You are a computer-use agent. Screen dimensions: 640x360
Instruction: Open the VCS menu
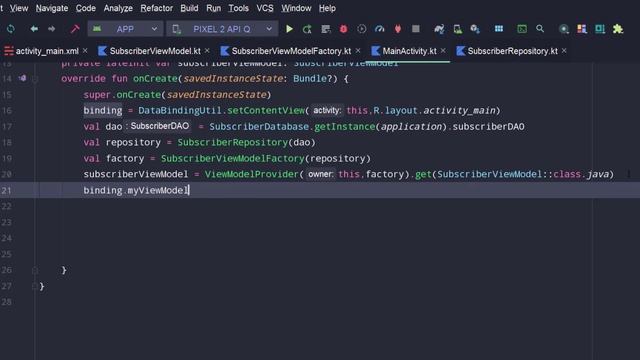pyautogui.click(x=265, y=8)
